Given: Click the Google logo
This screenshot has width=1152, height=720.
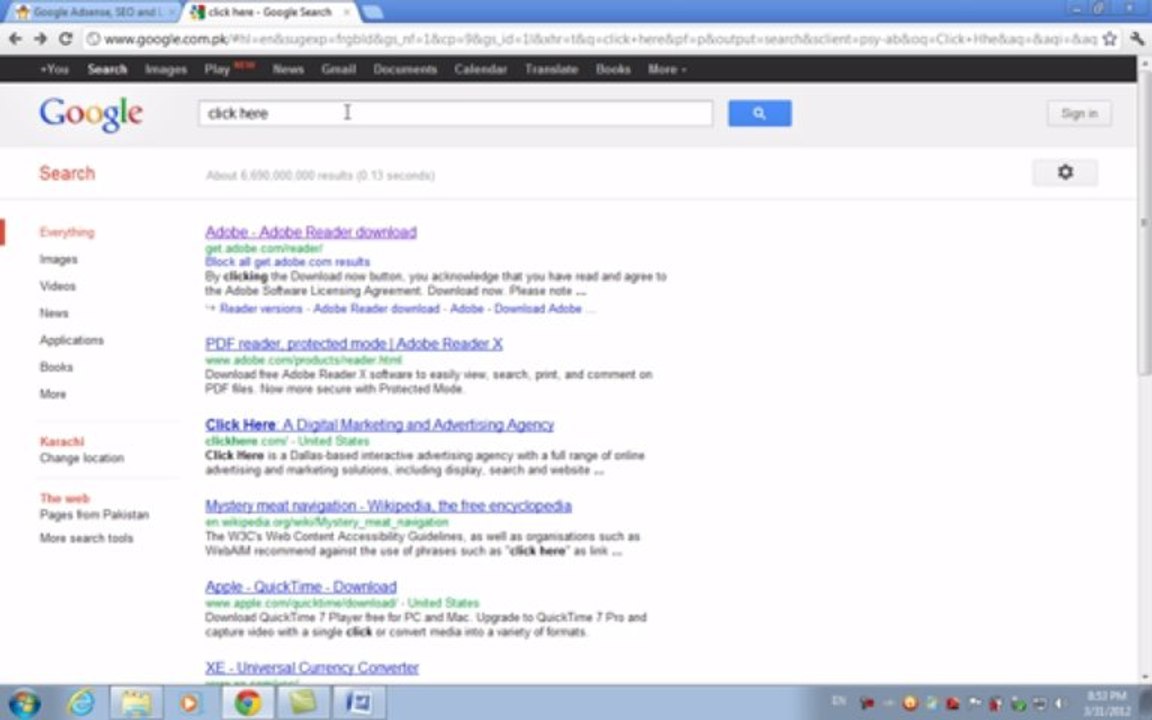Looking at the screenshot, I should pyautogui.click(x=91, y=115).
